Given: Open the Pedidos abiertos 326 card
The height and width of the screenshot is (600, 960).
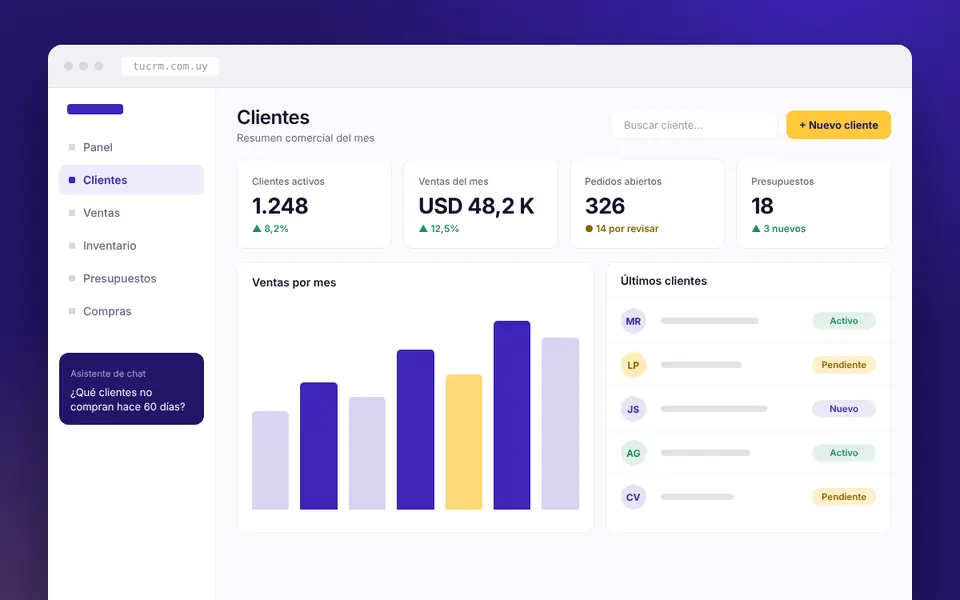Looking at the screenshot, I should (x=647, y=204).
